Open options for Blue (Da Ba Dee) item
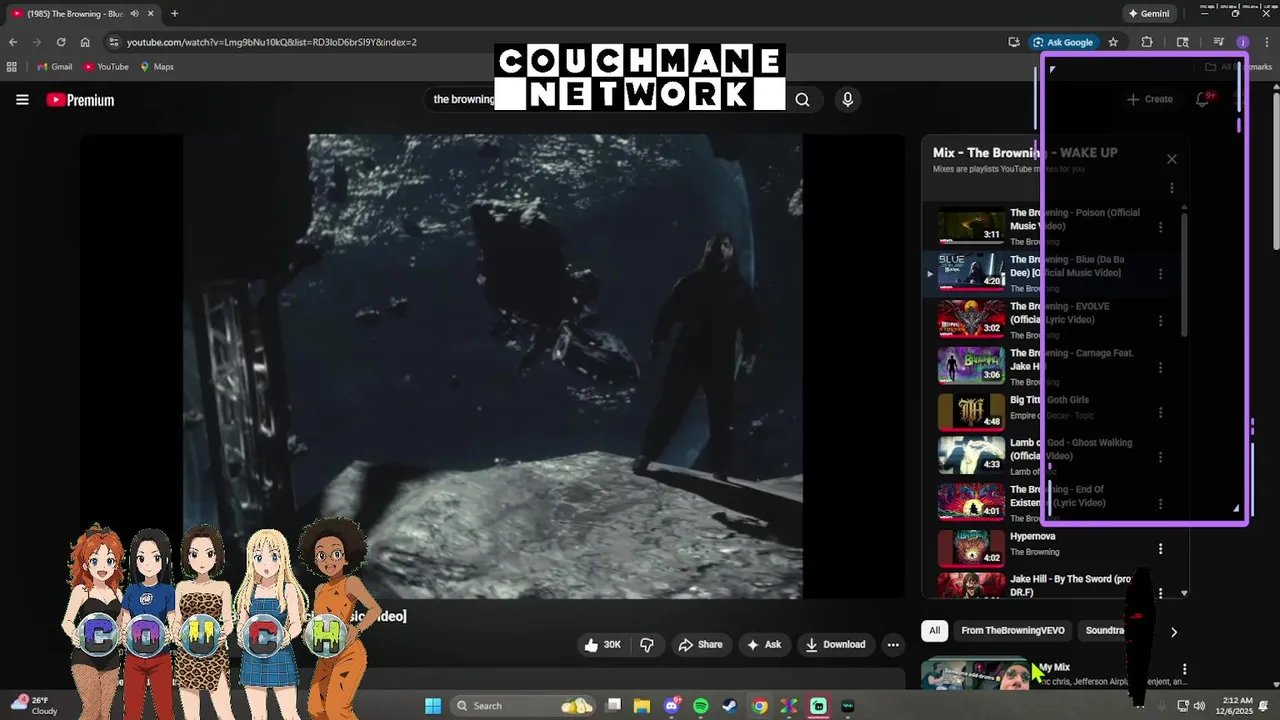Viewport: 1280px width, 720px height. tap(1160, 273)
